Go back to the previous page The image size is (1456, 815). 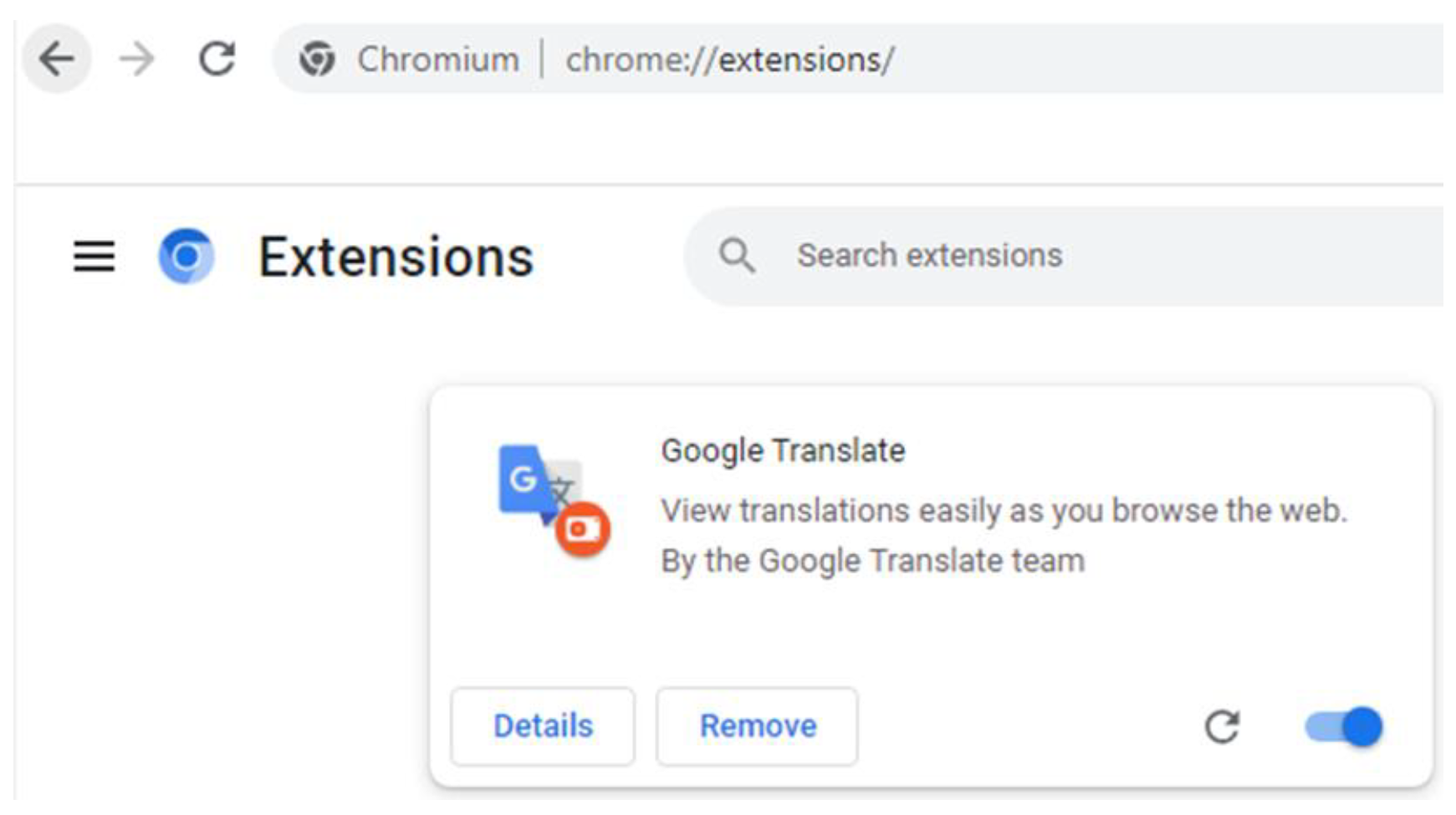[57, 59]
